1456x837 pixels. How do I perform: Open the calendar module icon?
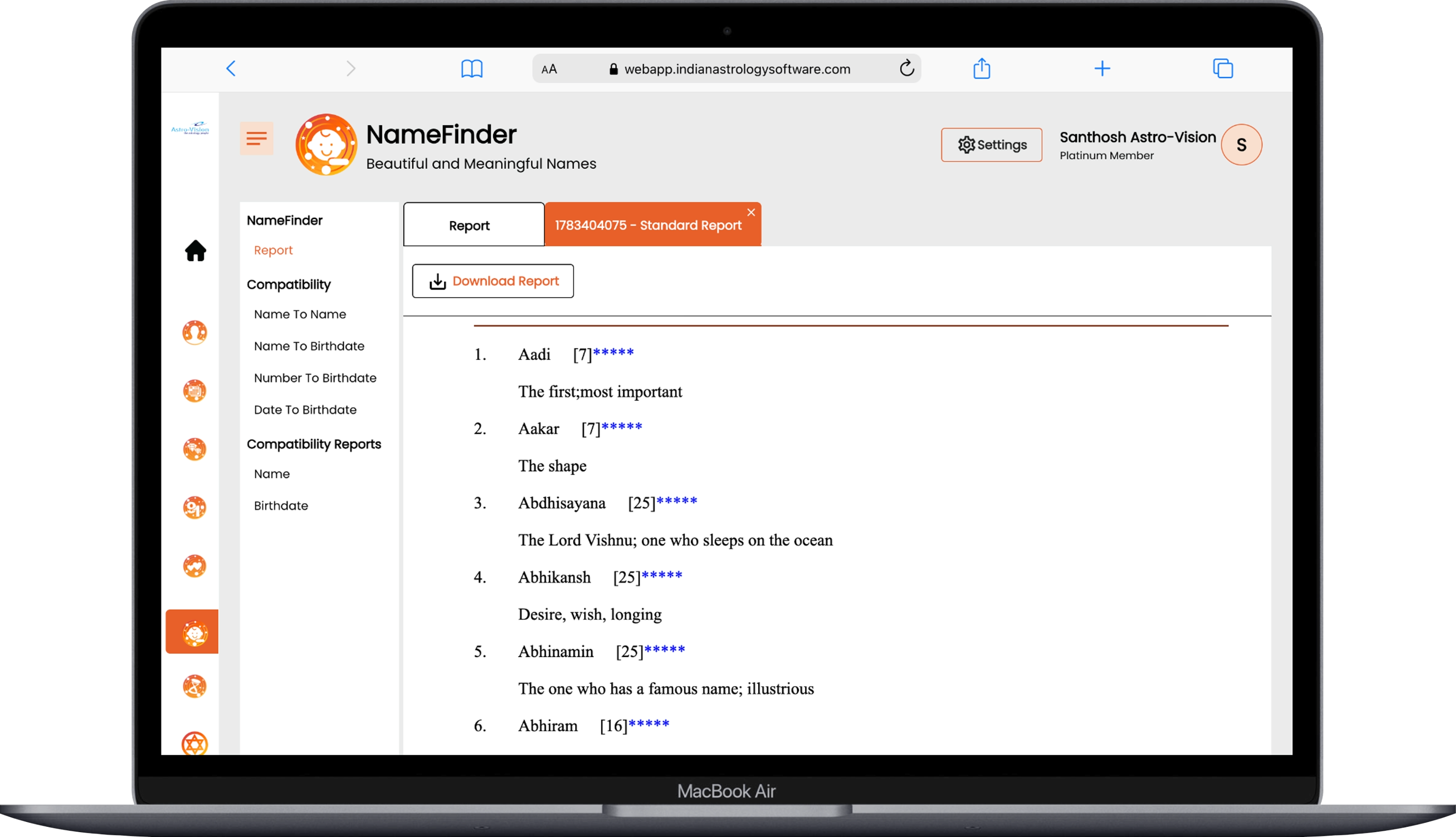(195, 391)
